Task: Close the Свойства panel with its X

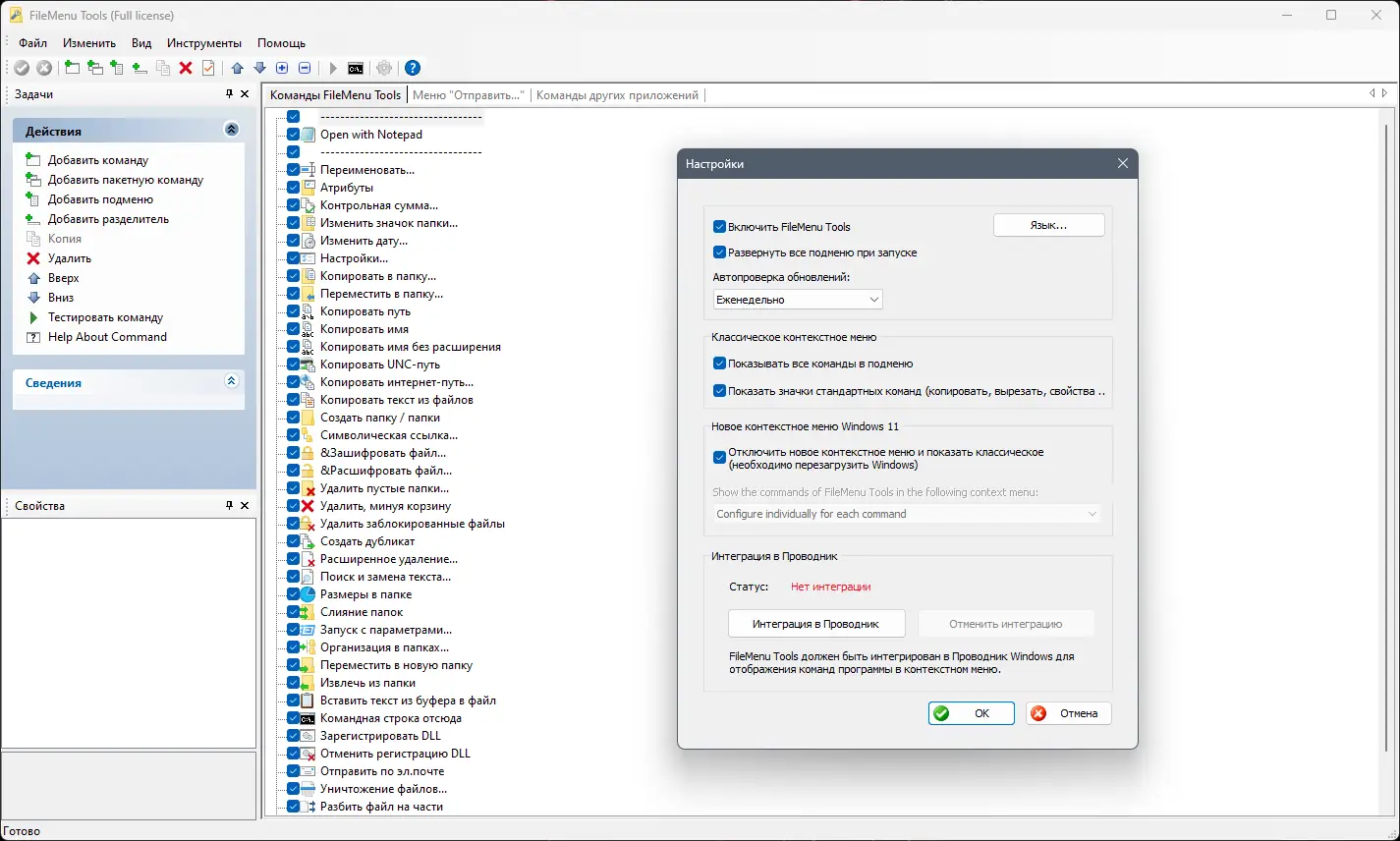Action: point(245,506)
